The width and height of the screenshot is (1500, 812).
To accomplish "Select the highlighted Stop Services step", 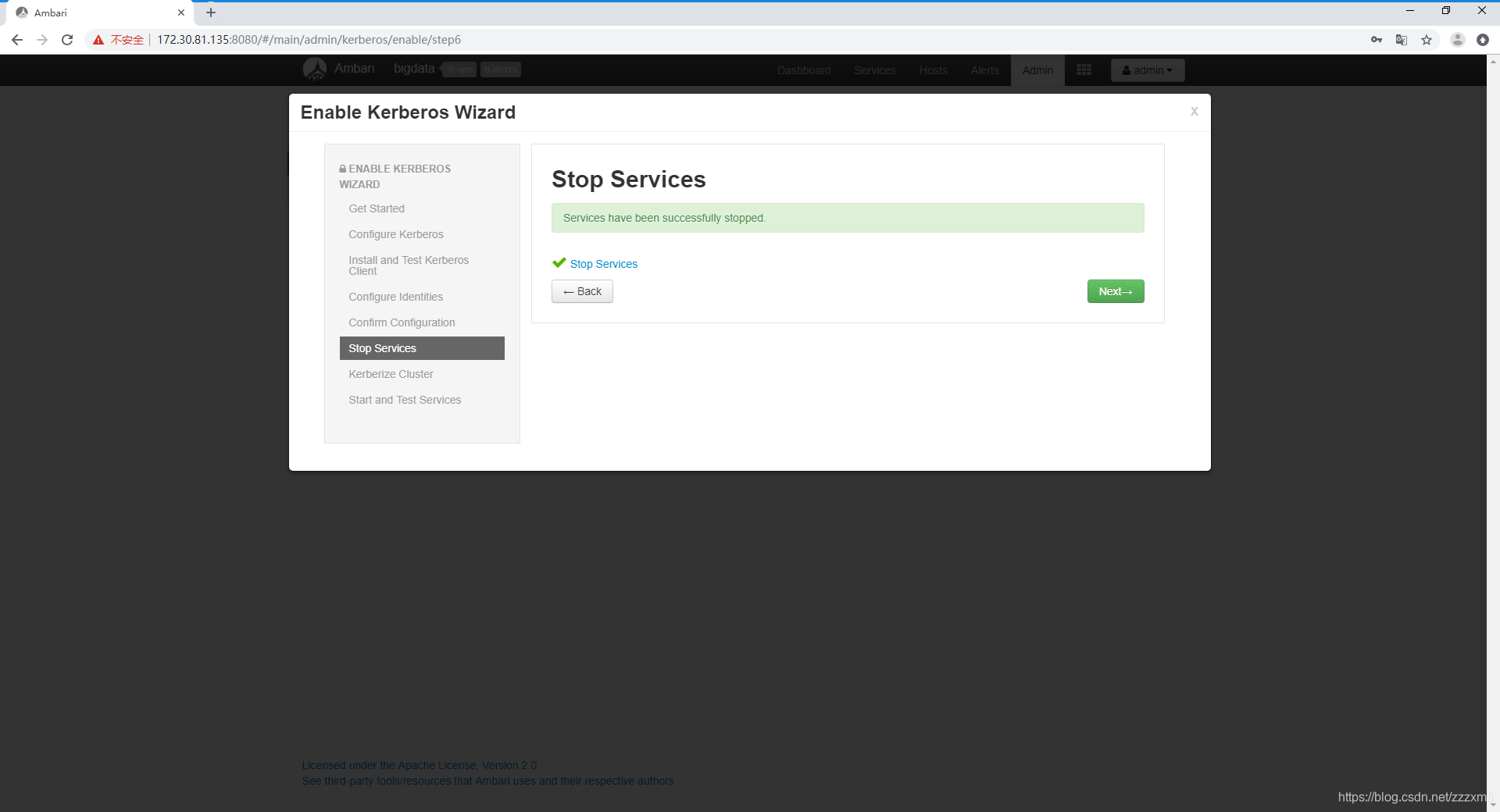I will 422,348.
